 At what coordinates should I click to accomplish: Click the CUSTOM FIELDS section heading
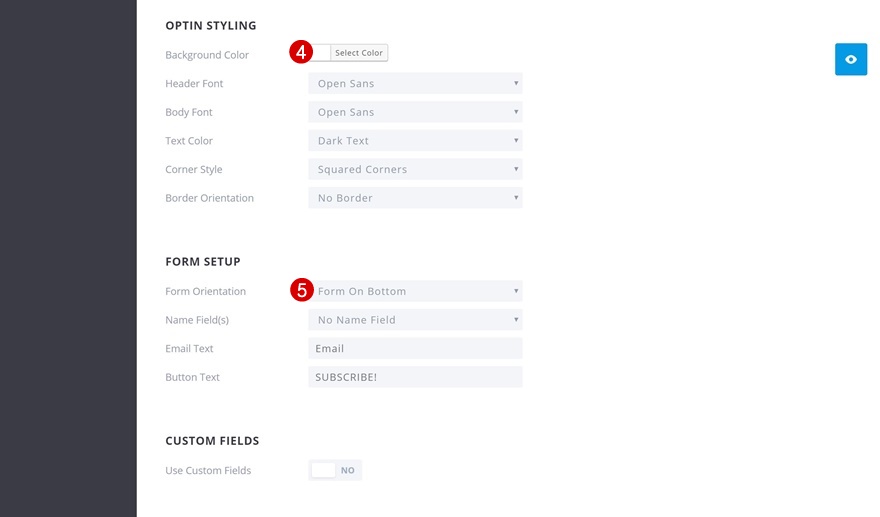tap(212, 441)
